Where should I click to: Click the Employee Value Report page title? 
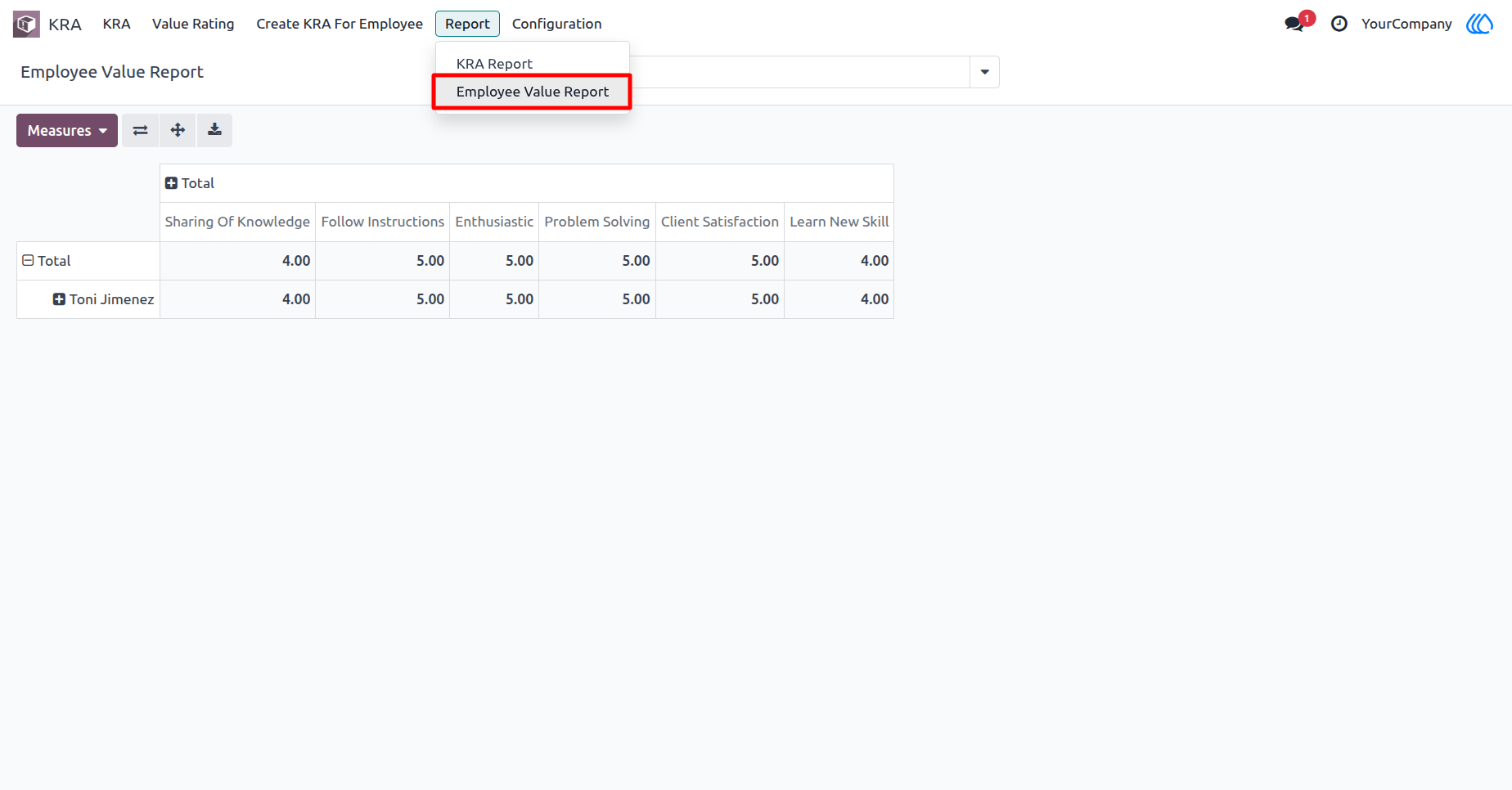click(x=112, y=72)
